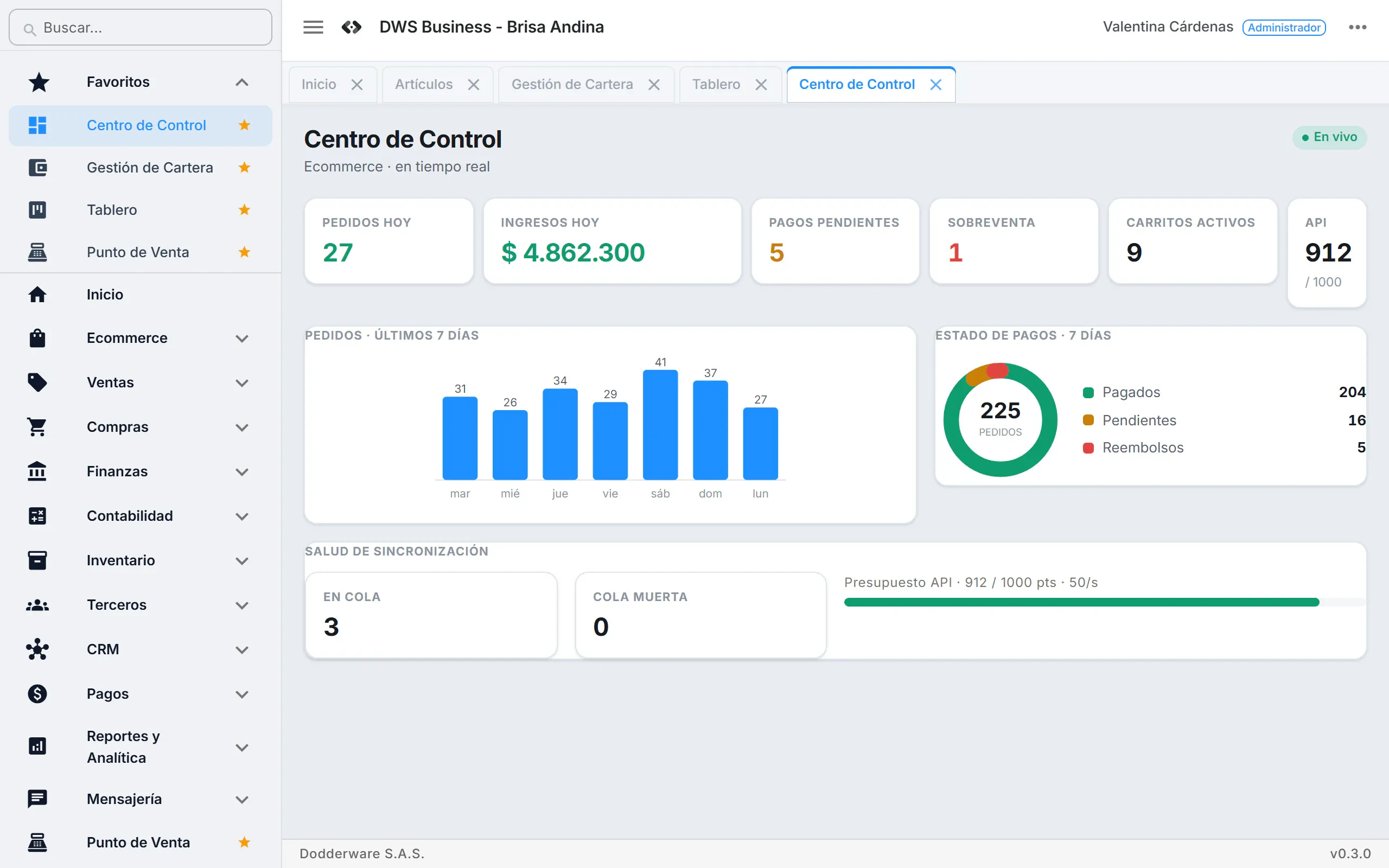Expand the Inventario menu chevron
This screenshot has height=868, width=1389.
(242, 561)
